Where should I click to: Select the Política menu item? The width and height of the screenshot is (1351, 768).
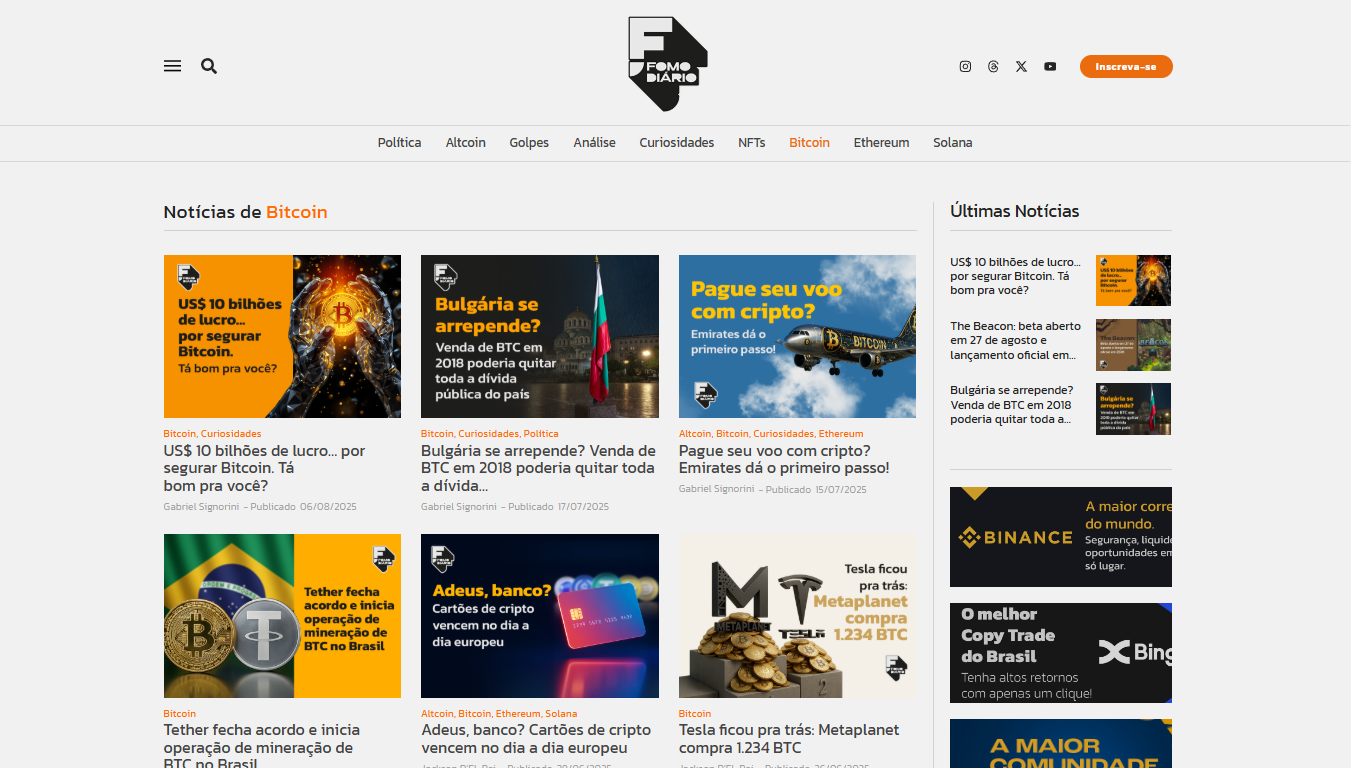click(399, 143)
